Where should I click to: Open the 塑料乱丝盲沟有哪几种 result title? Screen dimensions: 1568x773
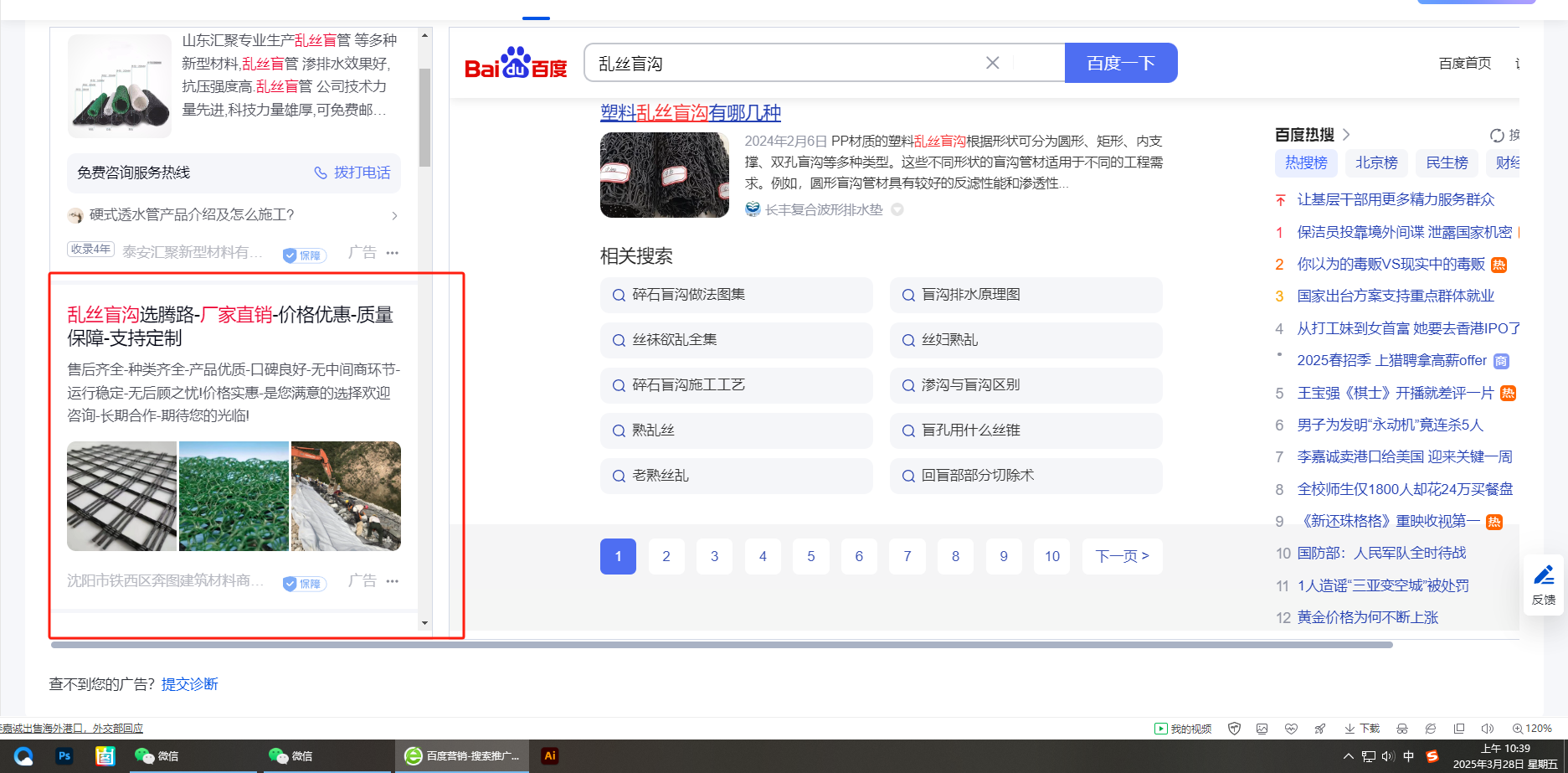click(691, 113)
